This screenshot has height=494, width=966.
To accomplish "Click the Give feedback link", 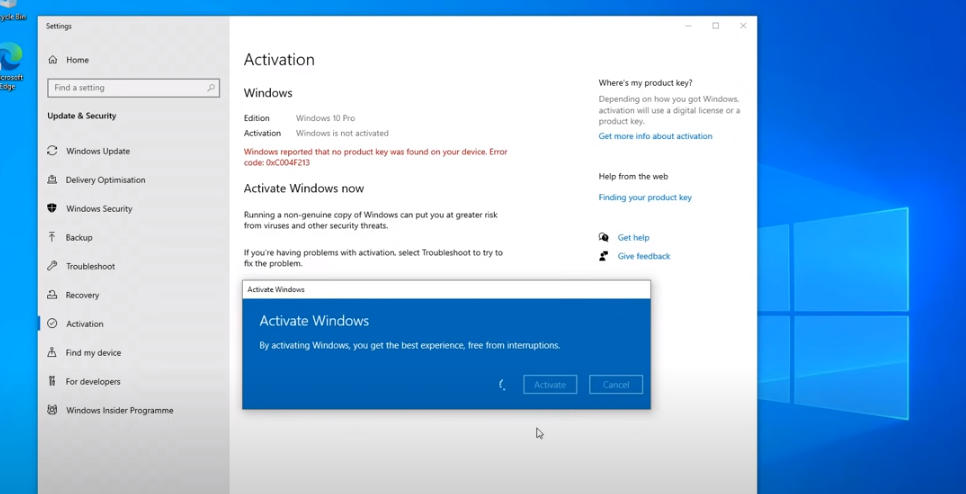I will 643,257.
